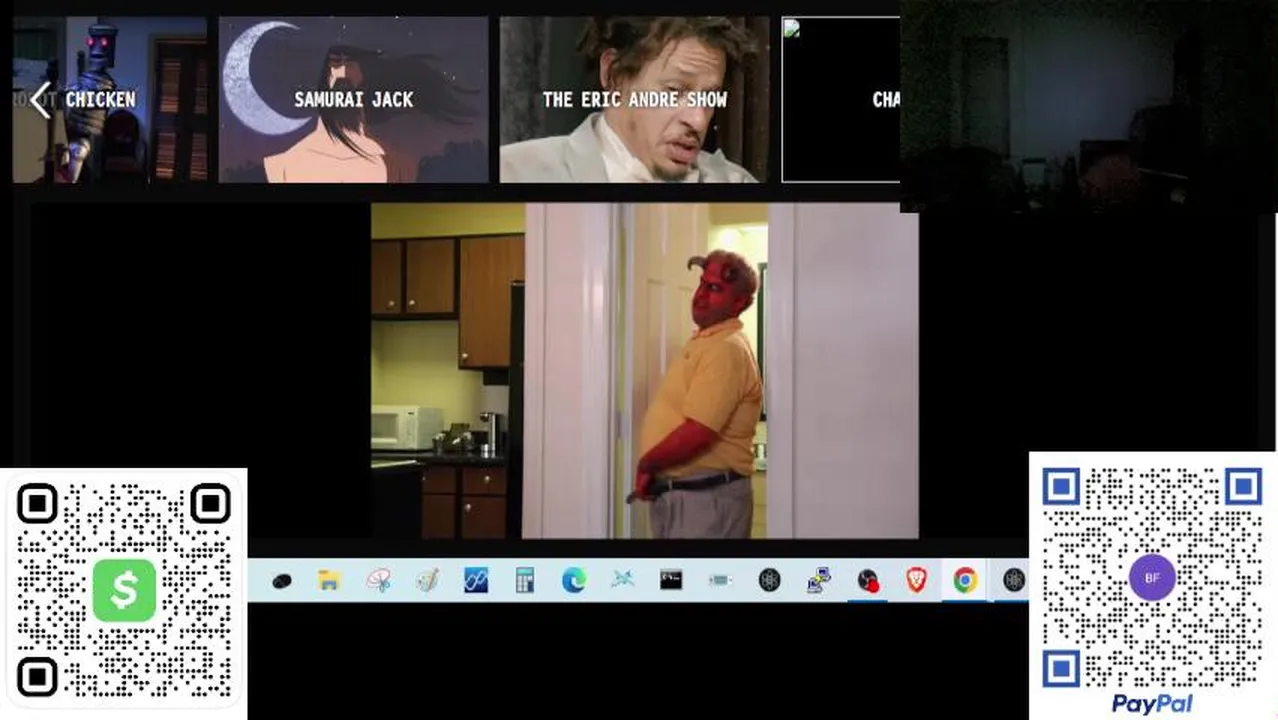The width and height of the screenshot is (1278, 720).
Task: Click the PayPal logo text under the QR code
Action: (1152, 704)
